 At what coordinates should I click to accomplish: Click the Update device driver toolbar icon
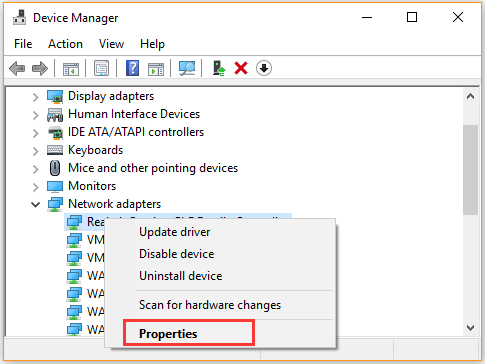click(219, 68)
